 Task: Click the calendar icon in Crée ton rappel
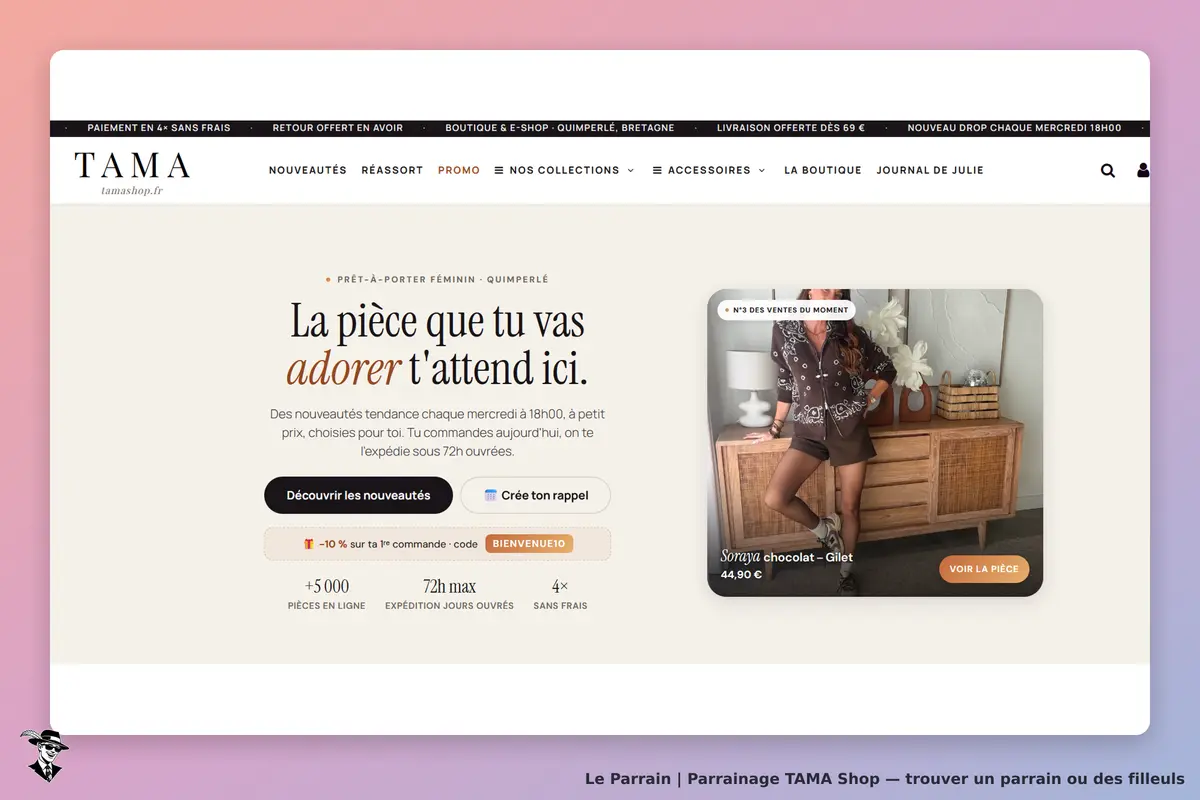coord(490,495)
